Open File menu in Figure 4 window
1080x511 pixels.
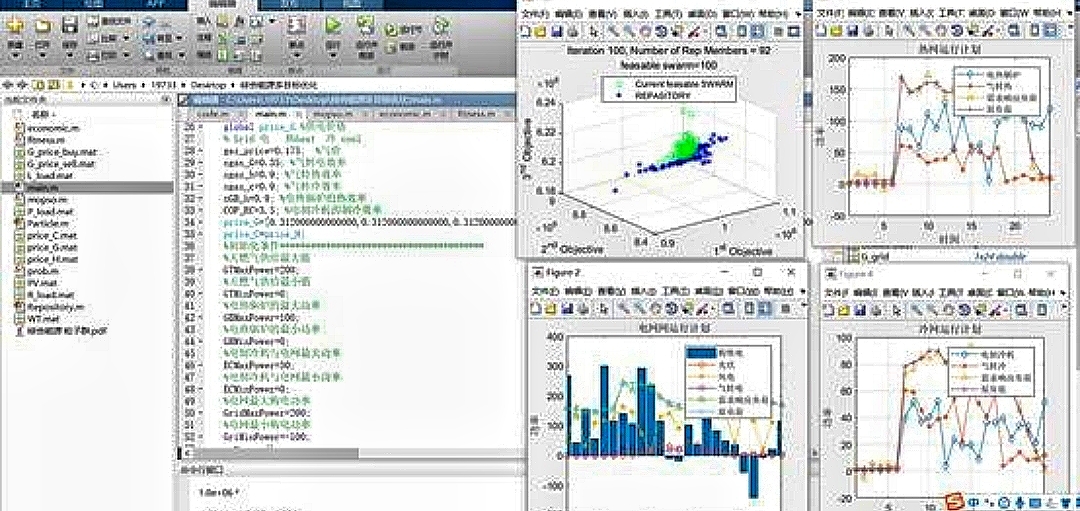(x=838, y=293)
